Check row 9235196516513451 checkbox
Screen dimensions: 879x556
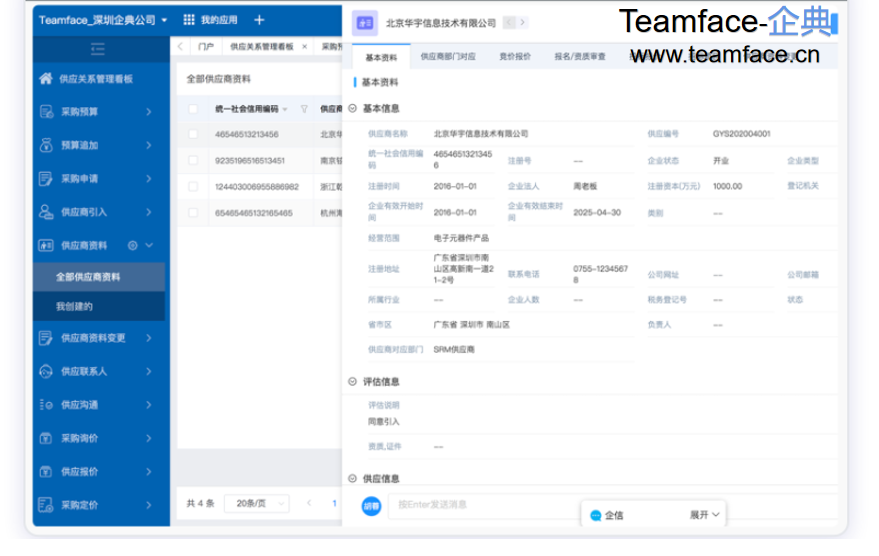(x=193, y=160)
